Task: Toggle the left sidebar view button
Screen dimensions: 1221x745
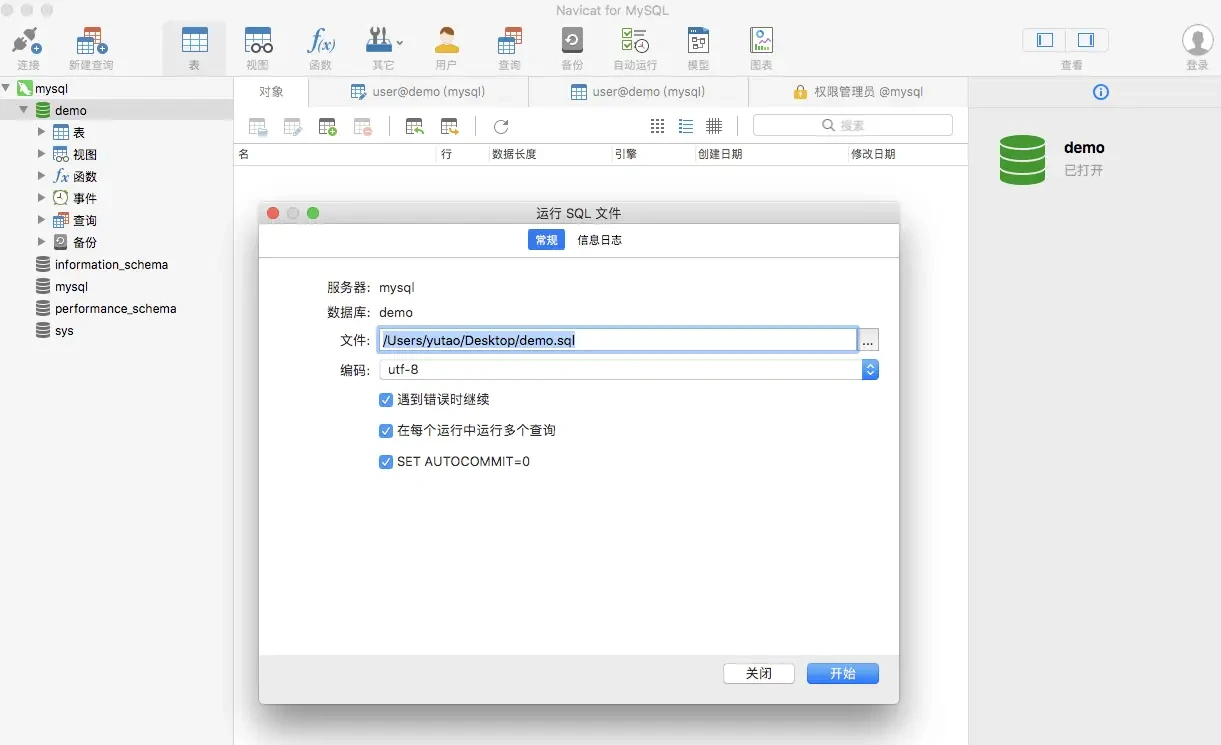Action: point(1045,40)
